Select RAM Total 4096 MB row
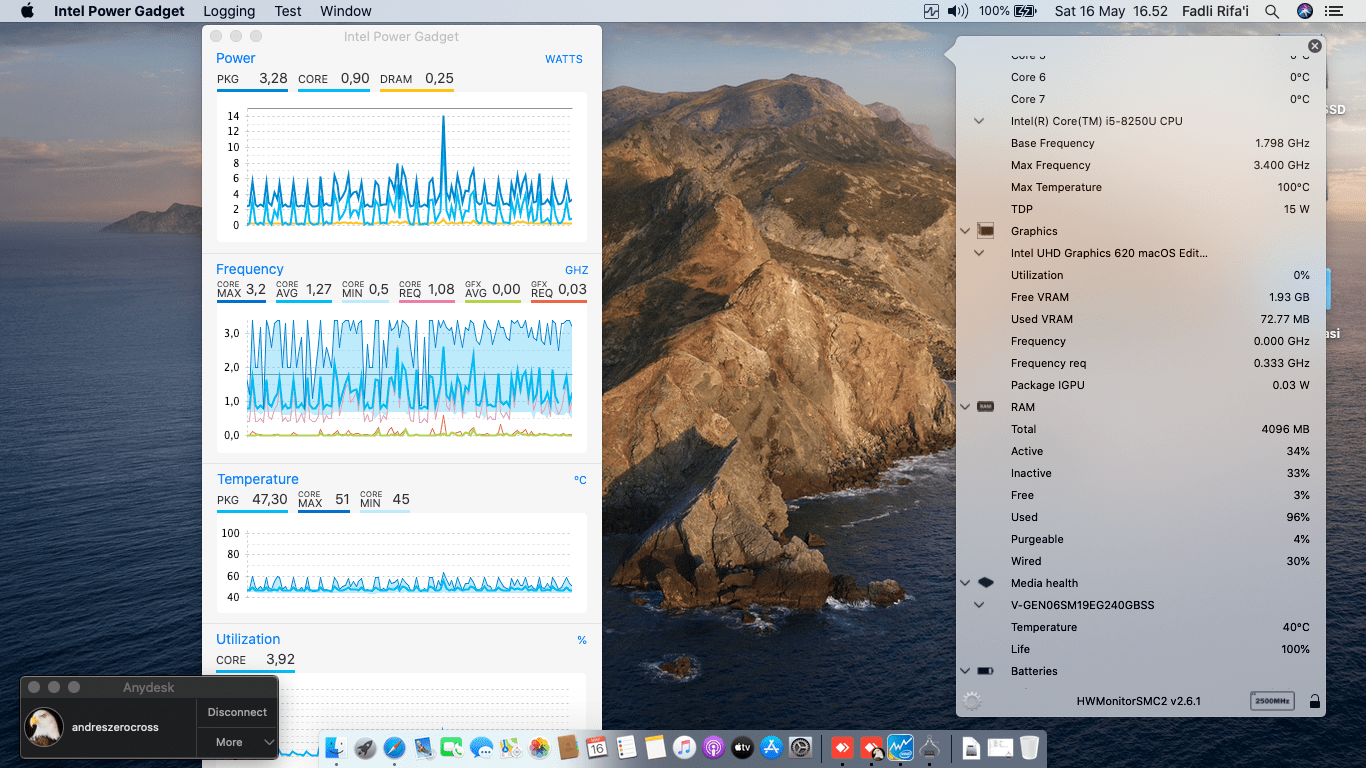 tap(1141, 429)
